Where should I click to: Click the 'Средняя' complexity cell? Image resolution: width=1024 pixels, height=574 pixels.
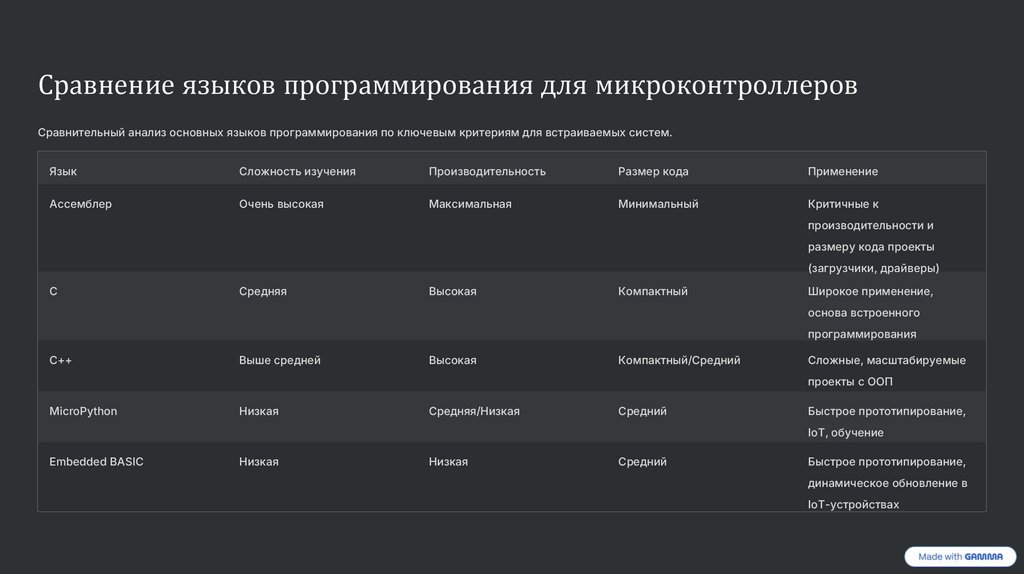tap(263, 291)
